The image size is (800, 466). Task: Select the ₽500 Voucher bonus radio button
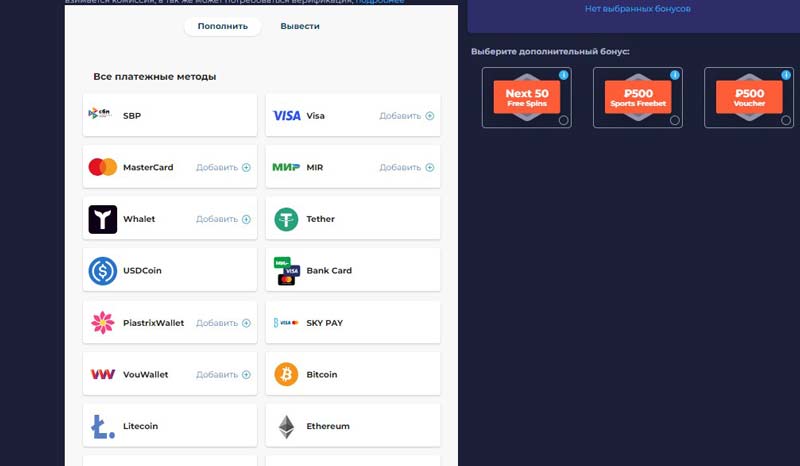coord(786,120)
